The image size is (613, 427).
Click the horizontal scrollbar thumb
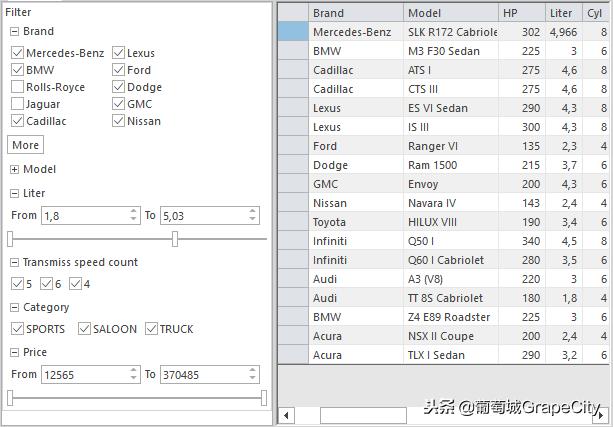point(363,415)
